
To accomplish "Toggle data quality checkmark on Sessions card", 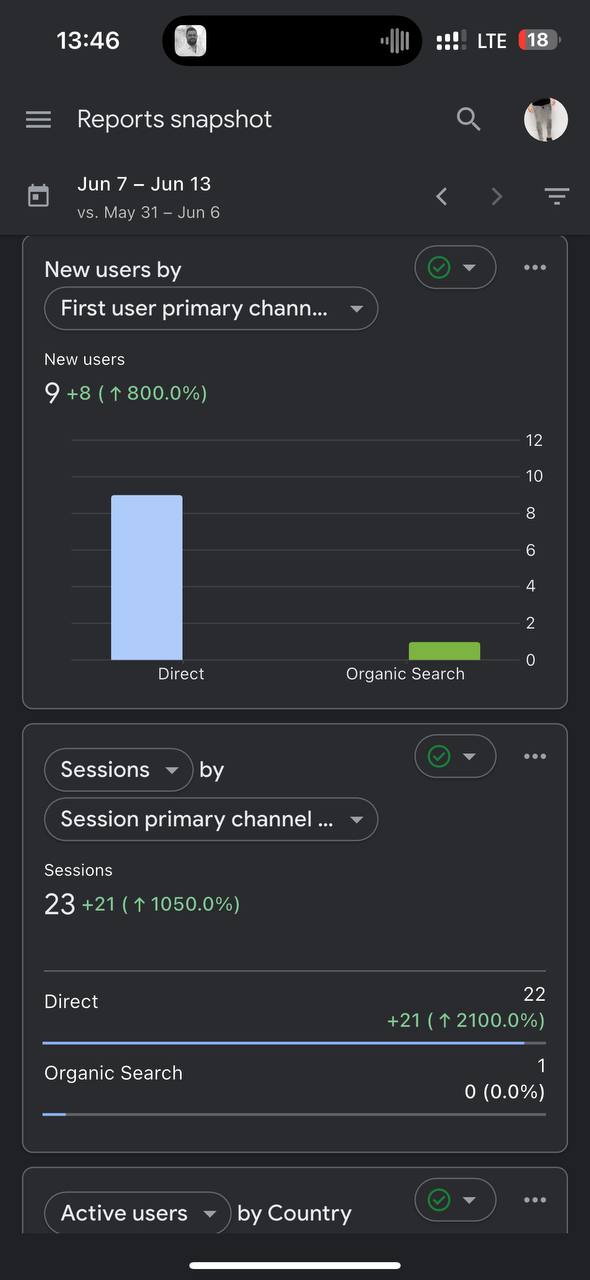I will (x=455, y=756).
